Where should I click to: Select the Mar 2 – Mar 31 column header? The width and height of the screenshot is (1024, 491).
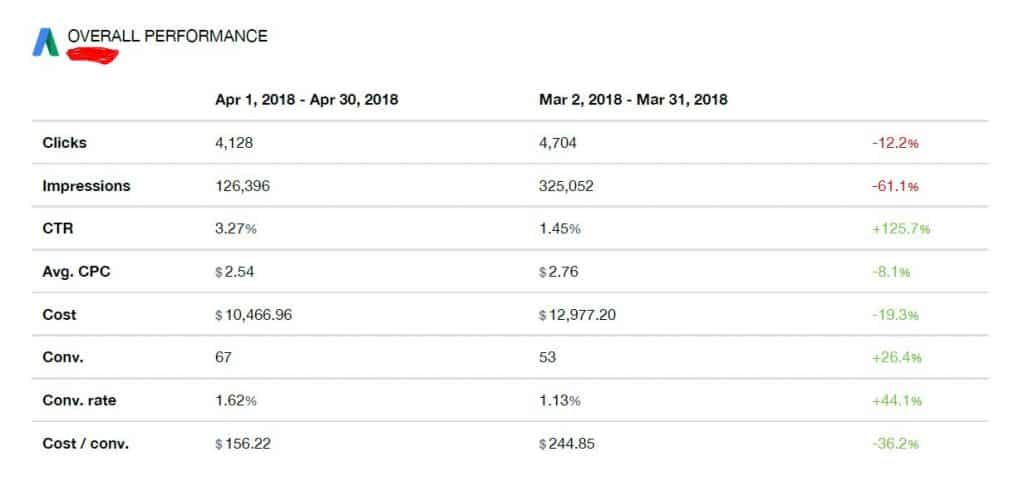click(633, 100)
